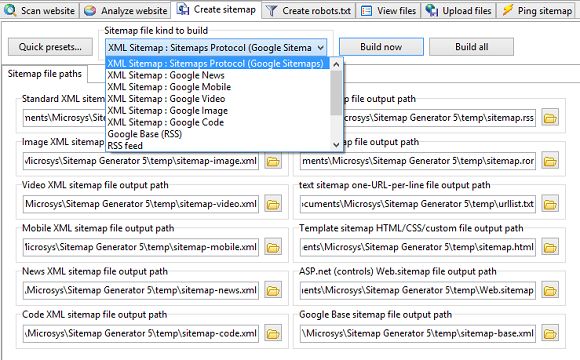Open the Scan website tab
This screenshot has height=360, width=580.
[39, 10]
